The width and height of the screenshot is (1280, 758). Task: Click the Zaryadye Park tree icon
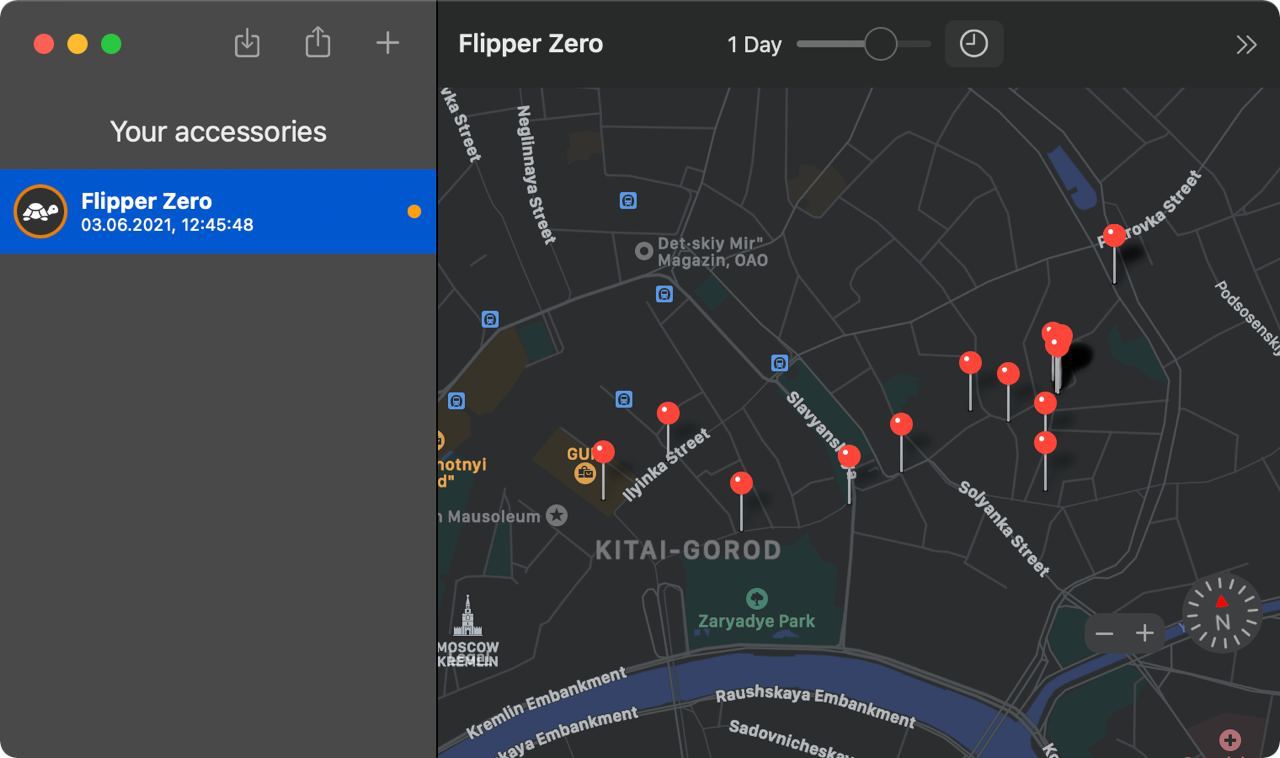point(757,599)
